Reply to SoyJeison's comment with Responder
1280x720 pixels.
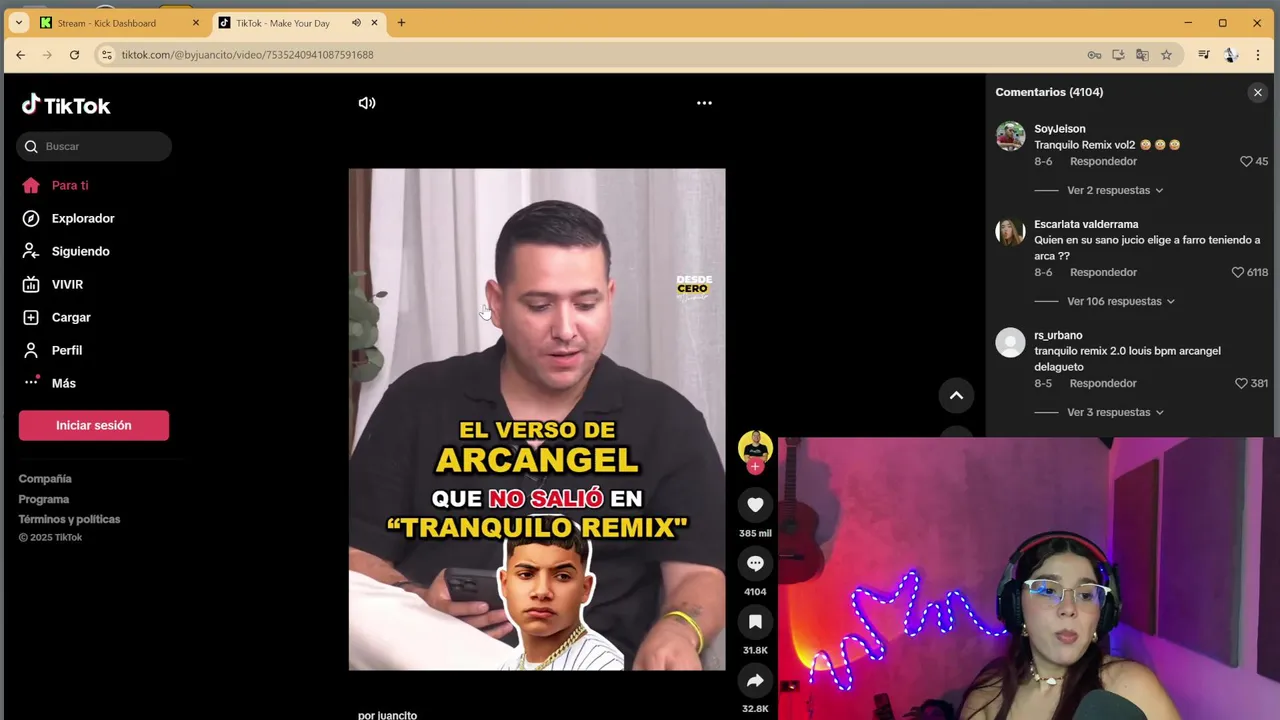[1103, 161]
